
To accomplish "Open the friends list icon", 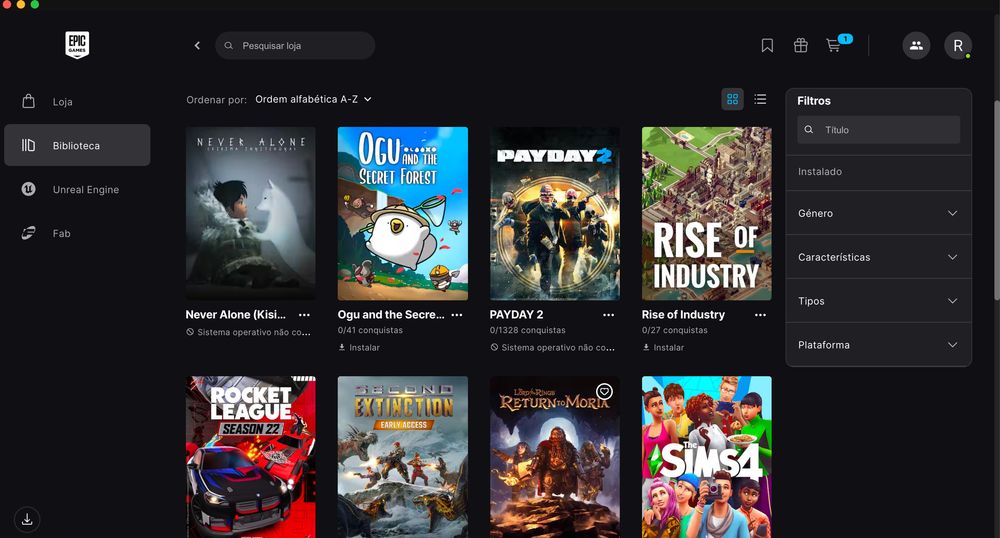I will coord(916,45).
